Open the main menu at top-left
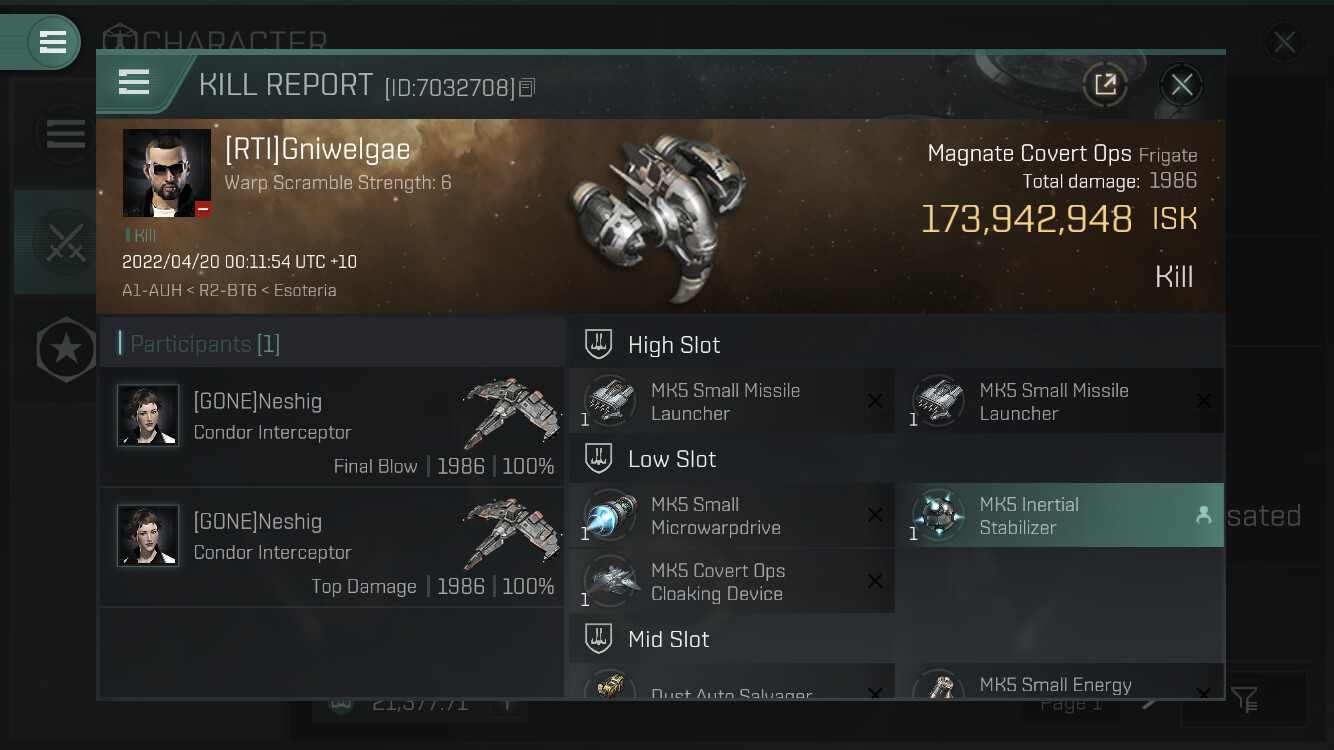Image resolution: width=1334 pixels, height=750 pixels. point(52,42)
